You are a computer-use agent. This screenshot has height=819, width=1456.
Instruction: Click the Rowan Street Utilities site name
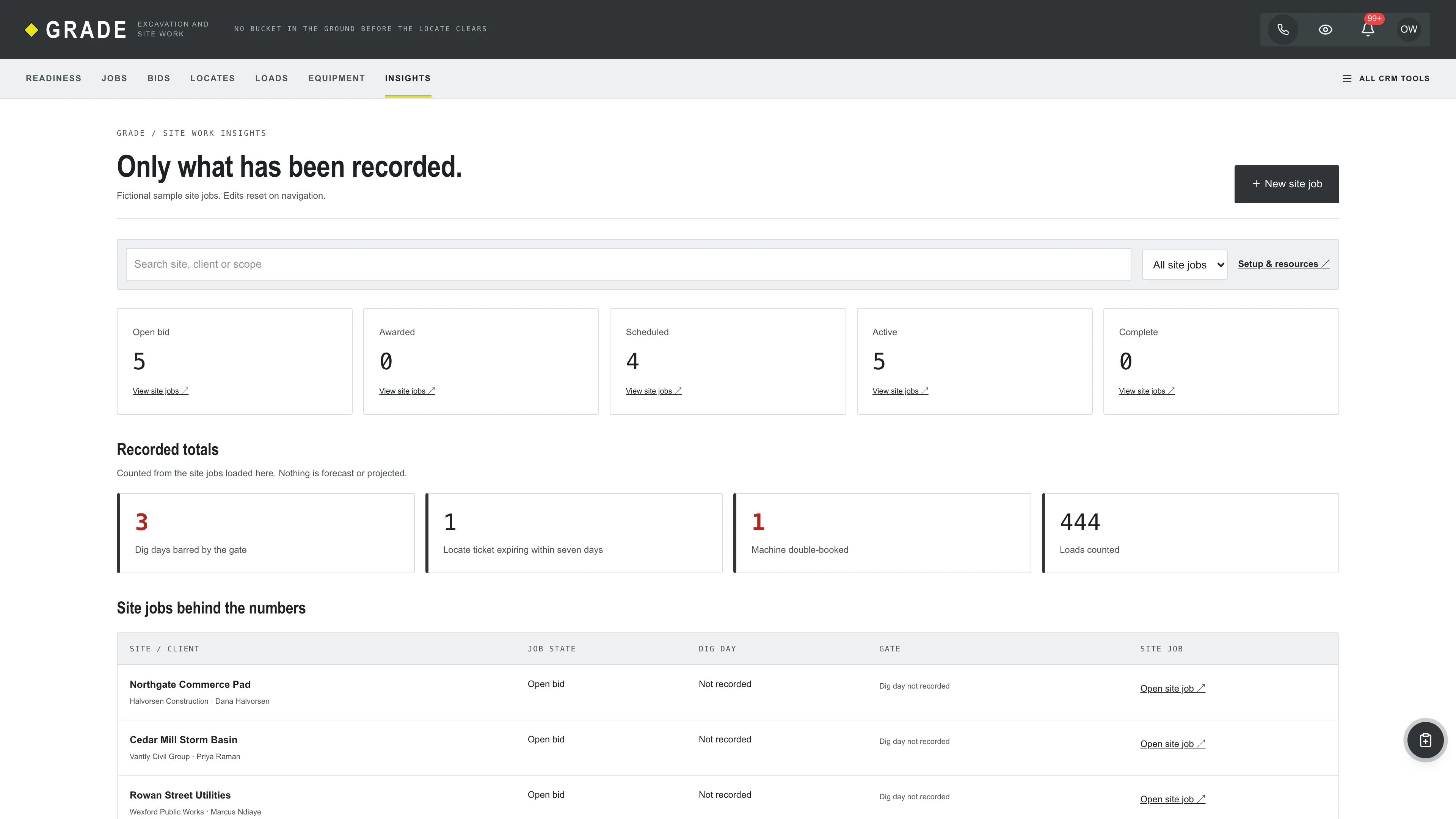(x=180, y=795)
